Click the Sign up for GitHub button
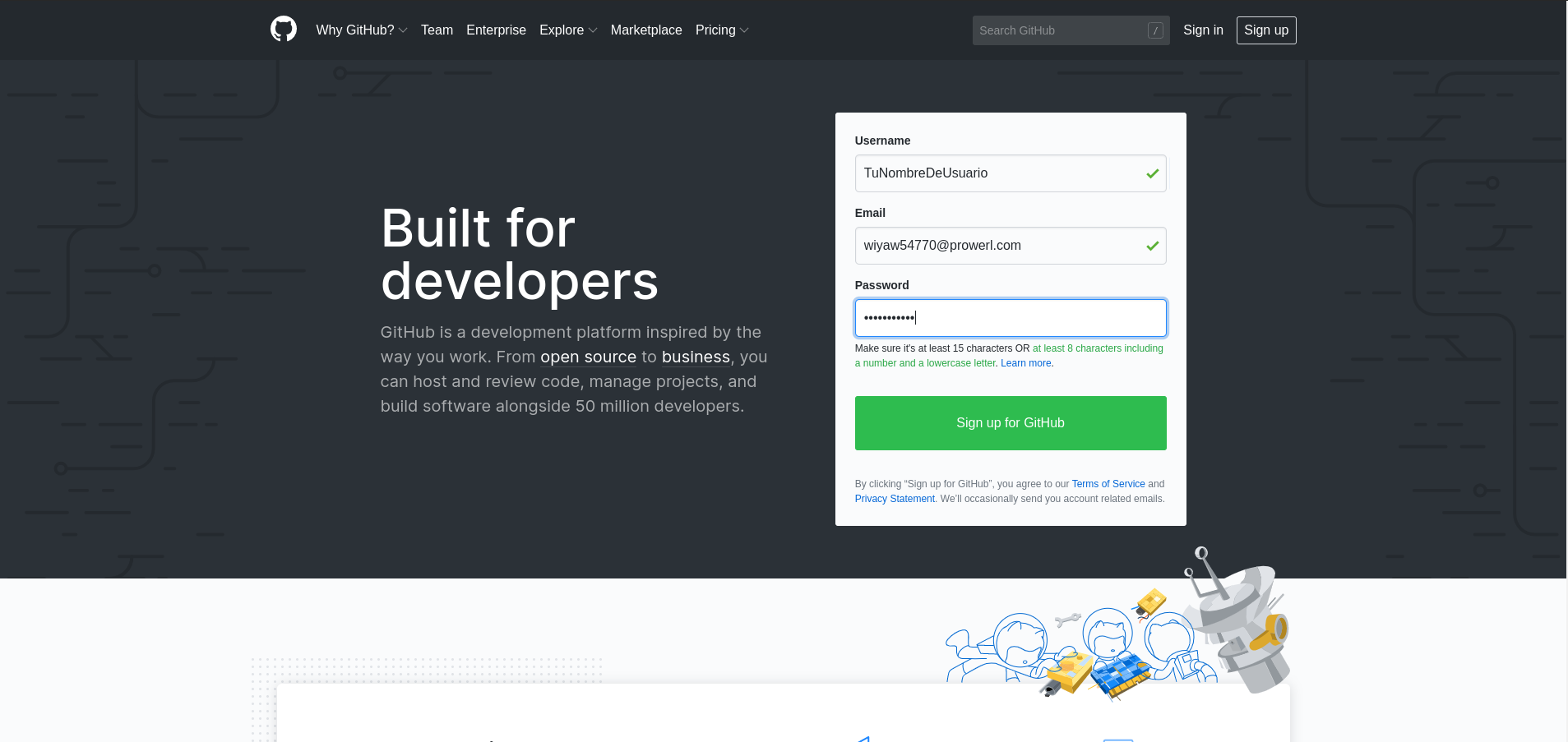1568x742 pixels. click(x=1011, y=423)
